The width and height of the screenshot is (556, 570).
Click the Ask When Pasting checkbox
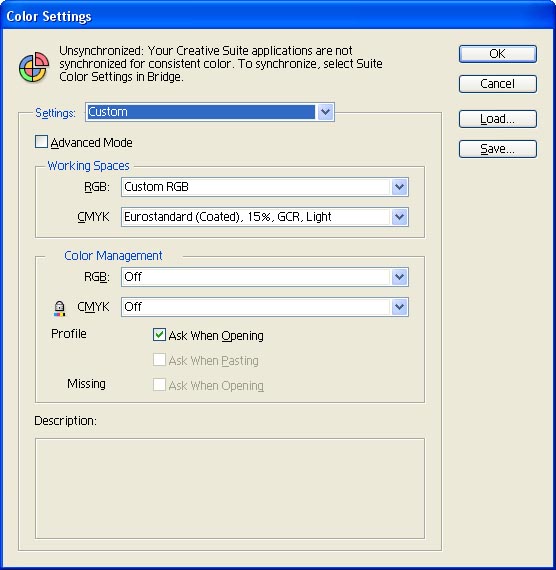[159, 360]
